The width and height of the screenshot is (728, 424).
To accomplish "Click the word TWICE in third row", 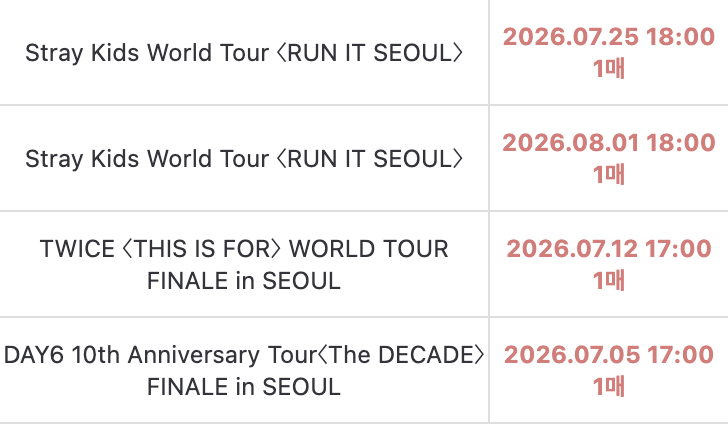I will tap(77, 248).
